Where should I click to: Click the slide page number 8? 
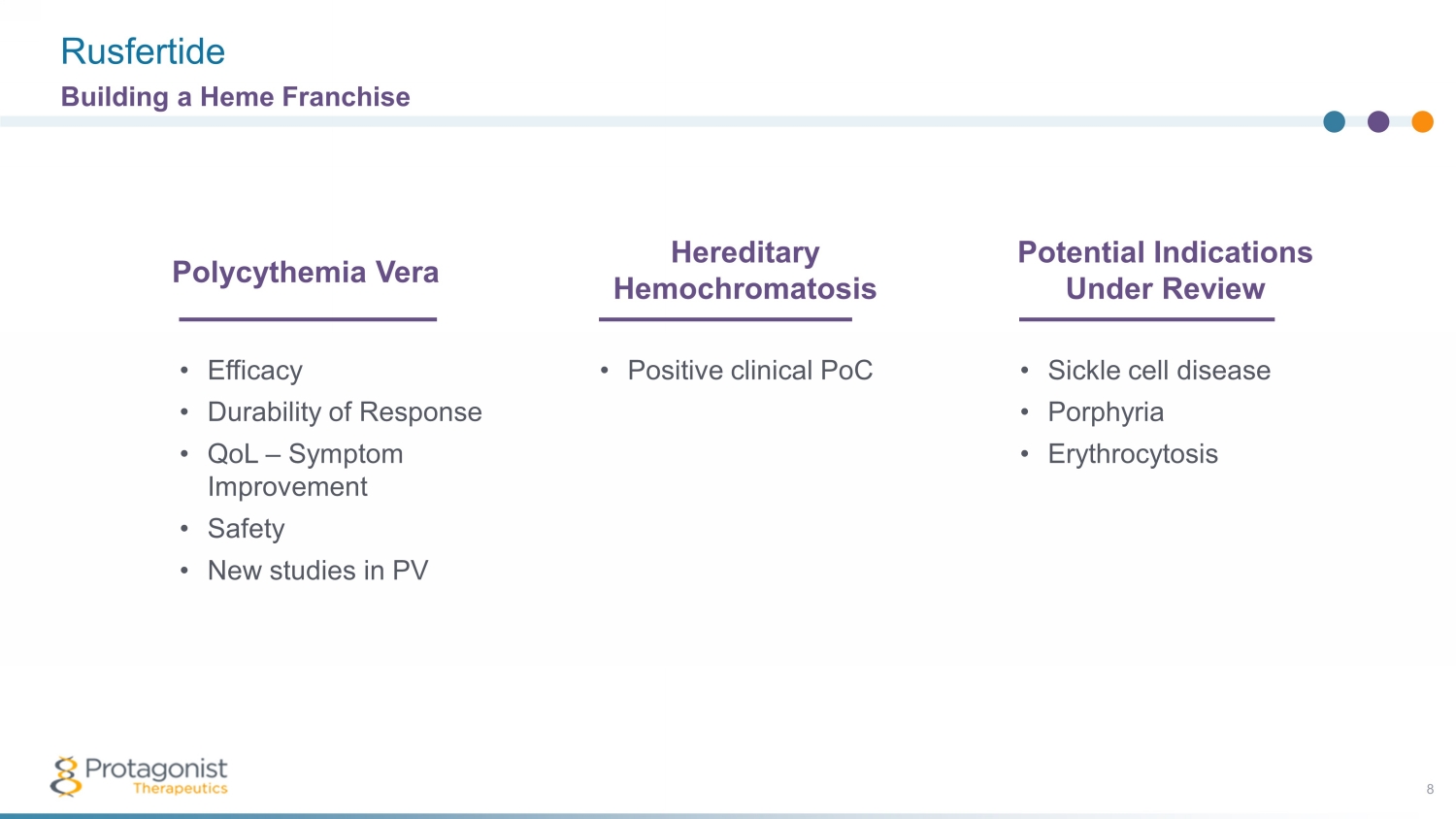[x=1430, y=789]
